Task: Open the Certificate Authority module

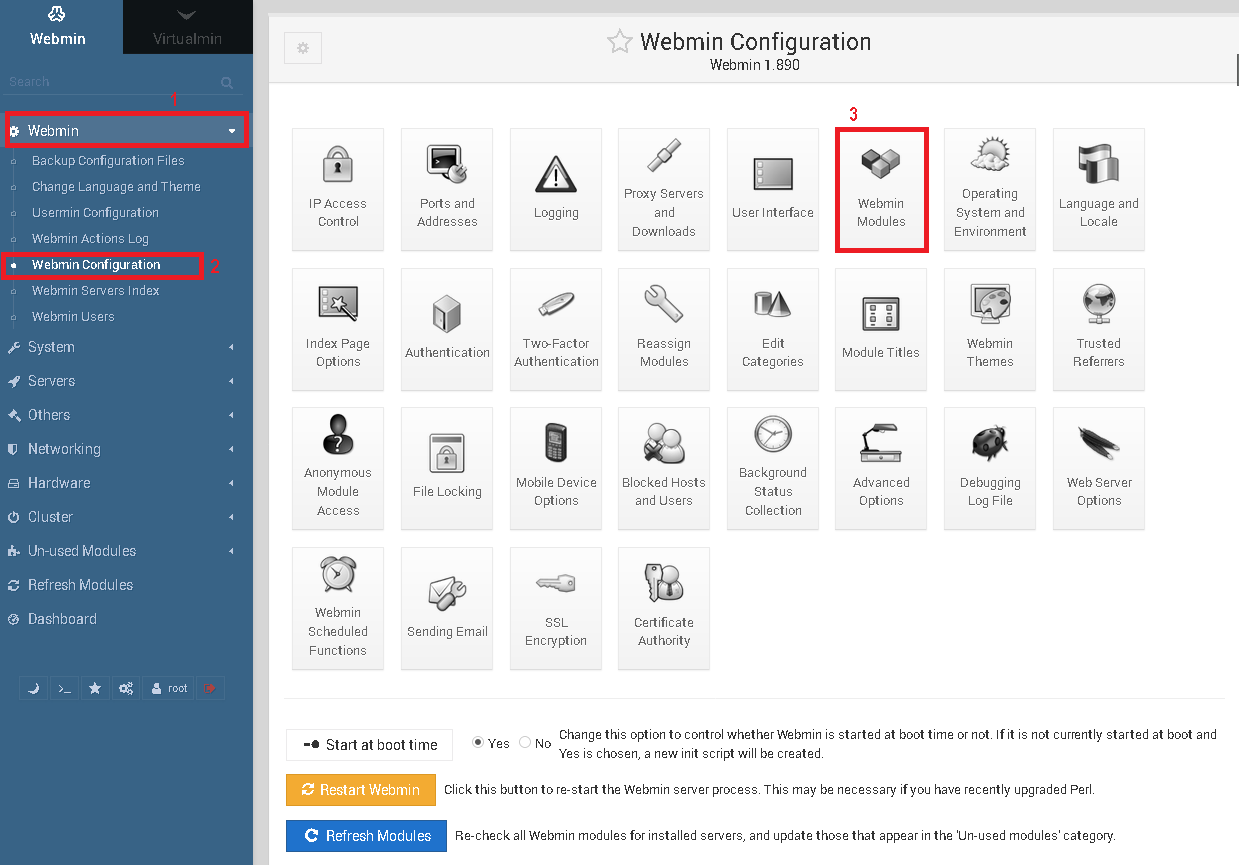Action: (x=663, y=608)
